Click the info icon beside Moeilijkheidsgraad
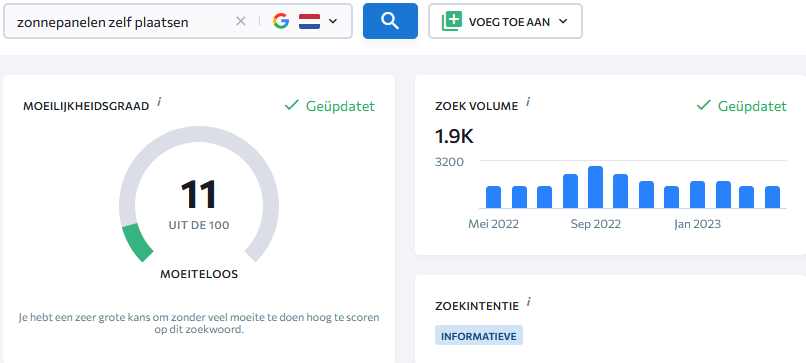The height and width of the screenshot is (363, 806). (159, 102)
